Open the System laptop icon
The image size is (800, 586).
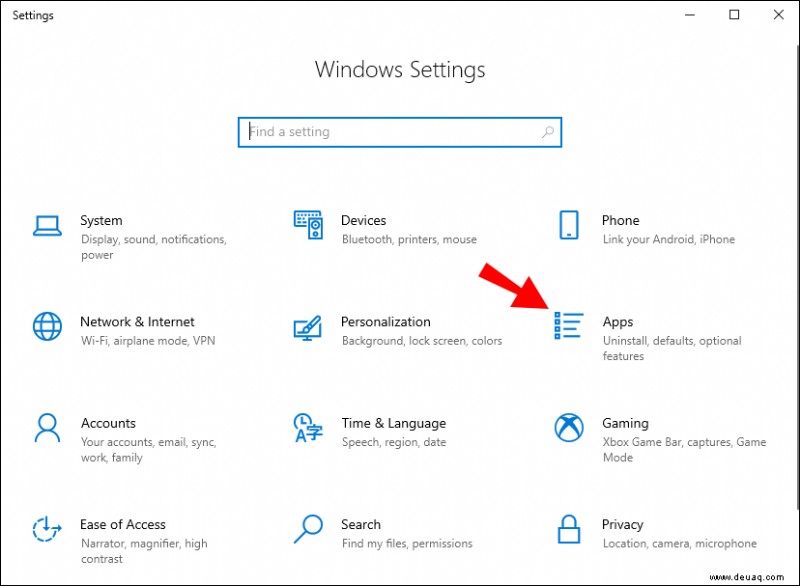[x=47, y=225]
